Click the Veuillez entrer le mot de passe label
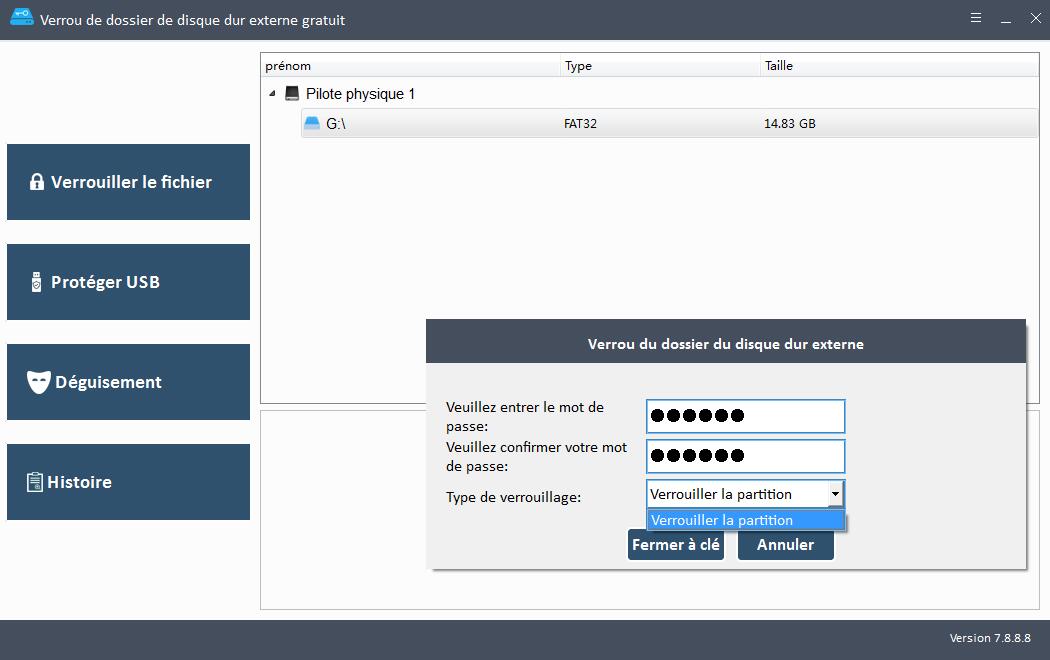Image resolution: width=1050 pixels, height=660 pixels. (x=524, y=416)
